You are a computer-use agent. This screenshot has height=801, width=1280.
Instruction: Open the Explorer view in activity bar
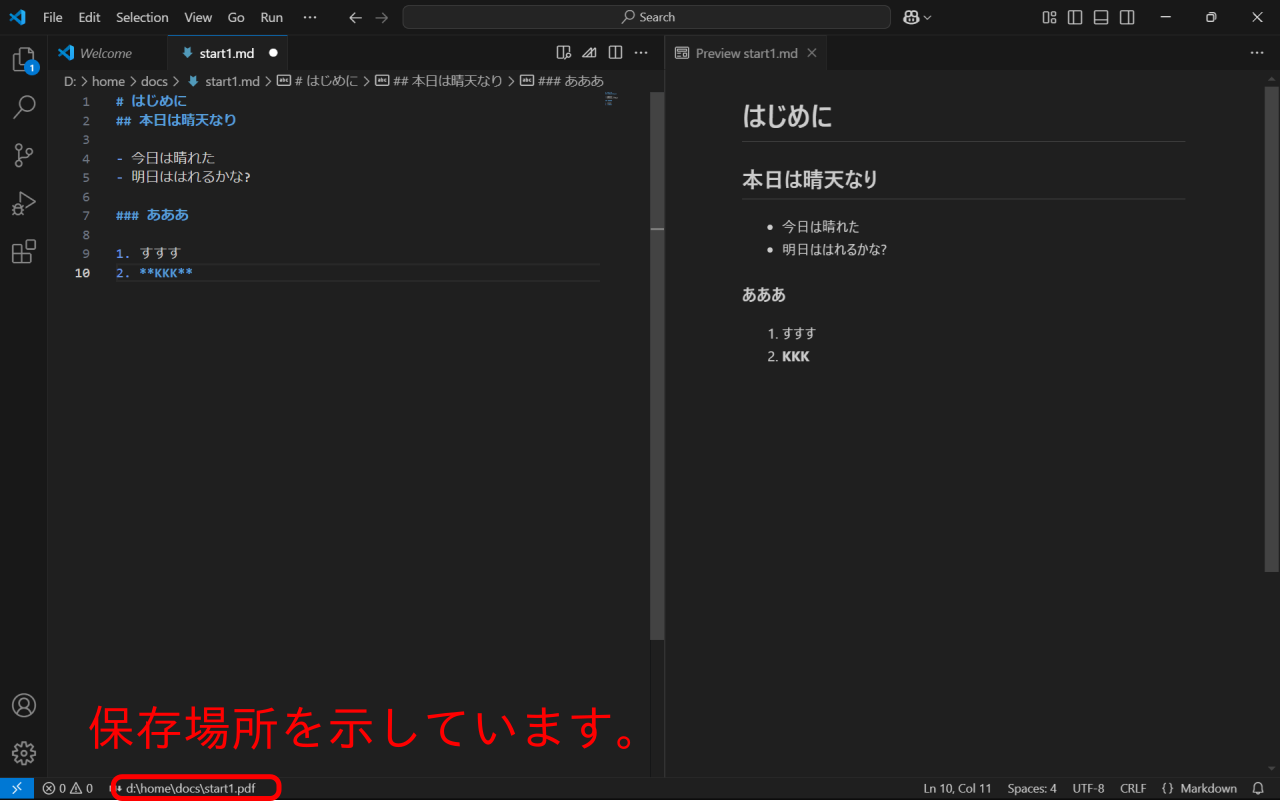click(23, 60)
